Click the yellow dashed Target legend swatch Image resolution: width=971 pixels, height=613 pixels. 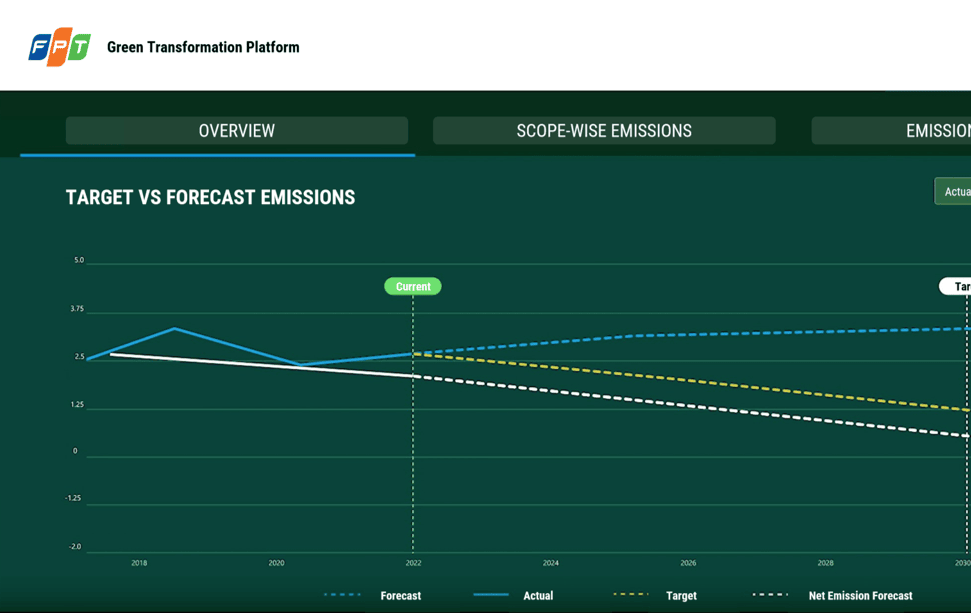pyautogui.click(x=630, y=595)
